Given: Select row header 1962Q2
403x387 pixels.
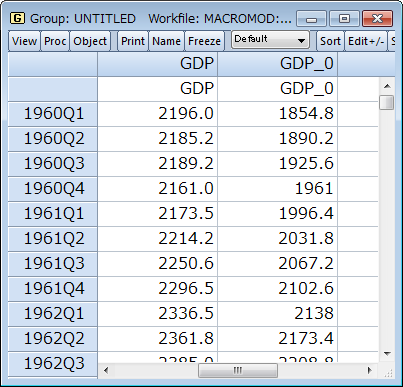Looking at the screenshot, I should [53, 339].
